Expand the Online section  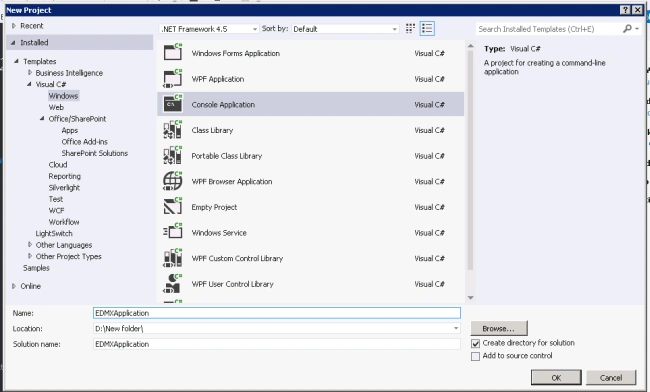click(x=14, y=286)
